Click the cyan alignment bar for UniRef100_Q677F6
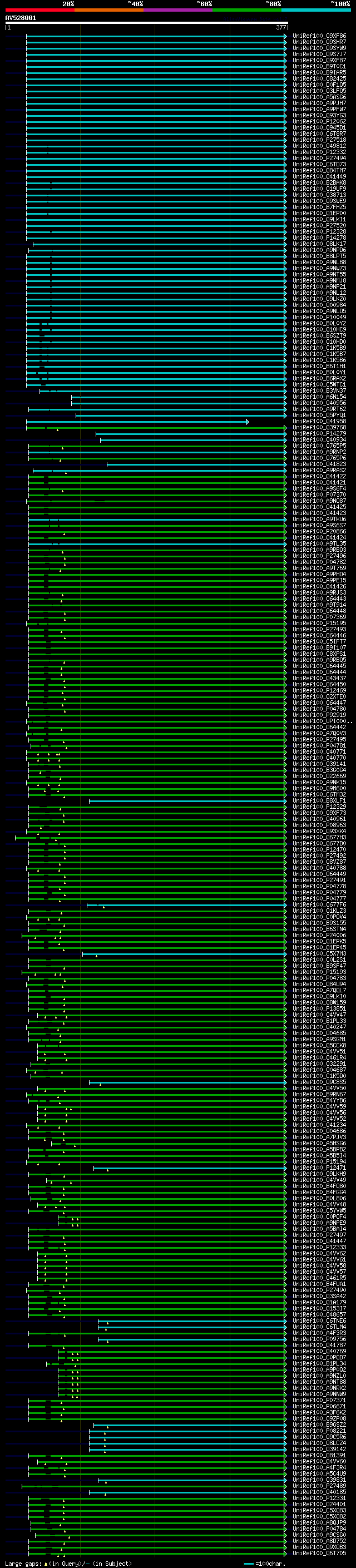Image resolution: width=356 pixels, height=1568 pixels. point(187,905)
